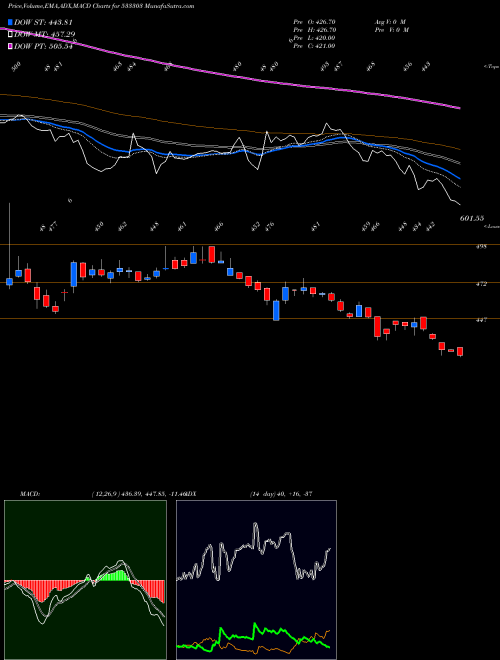This screenshot has width=500, height=660.
Task: Click the 'MACD:' panel heading
Action: (x=30, y=493)
